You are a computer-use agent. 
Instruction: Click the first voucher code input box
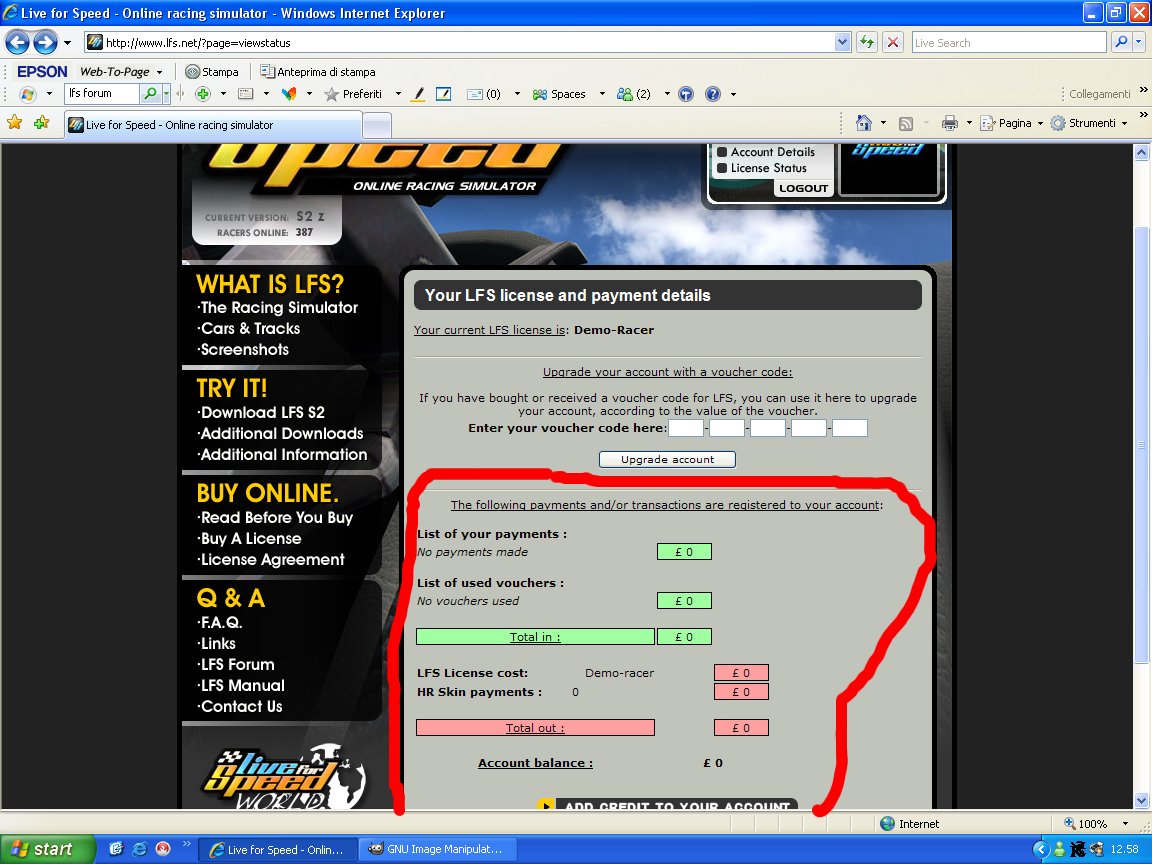click(685, 428)
